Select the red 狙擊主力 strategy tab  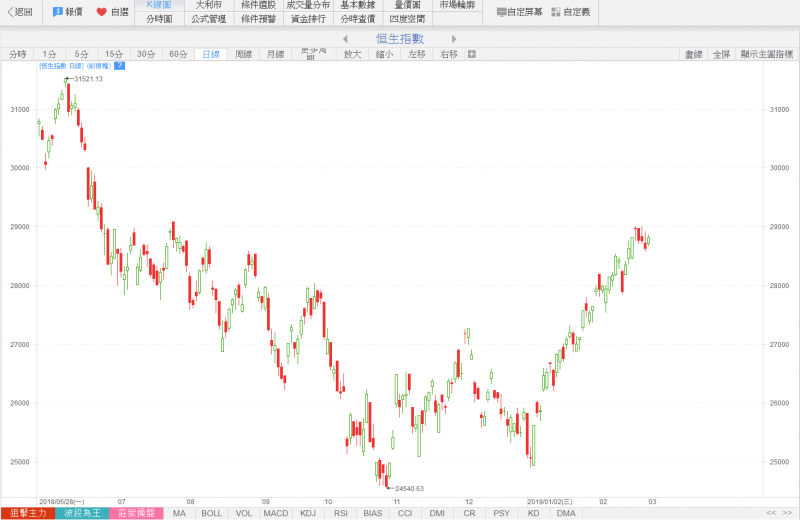coord(27,513)
